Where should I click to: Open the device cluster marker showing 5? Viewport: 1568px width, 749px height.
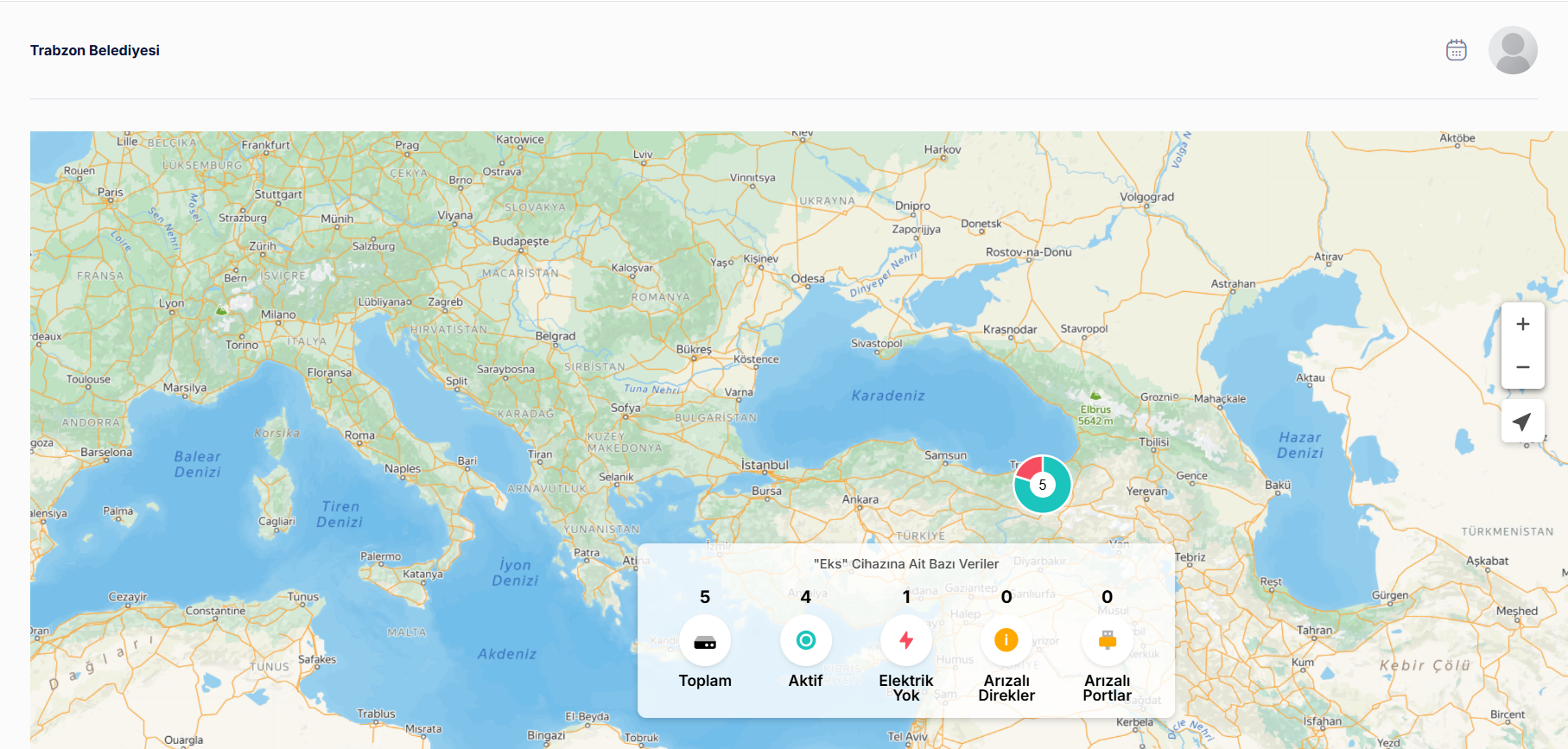pyautogui.click(x=1042, y=485)
